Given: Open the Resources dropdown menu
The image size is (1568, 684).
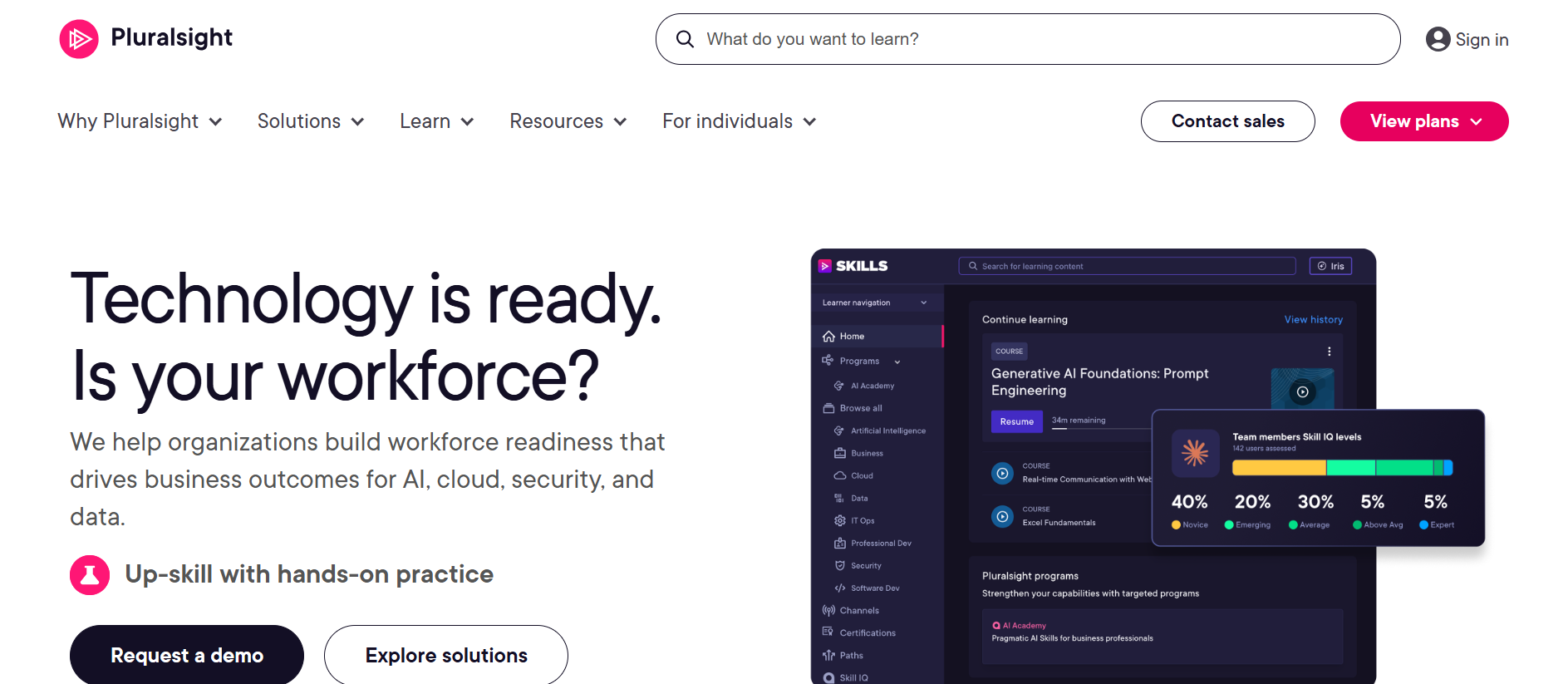Looking at the screenshot, I should coord(568,121).
